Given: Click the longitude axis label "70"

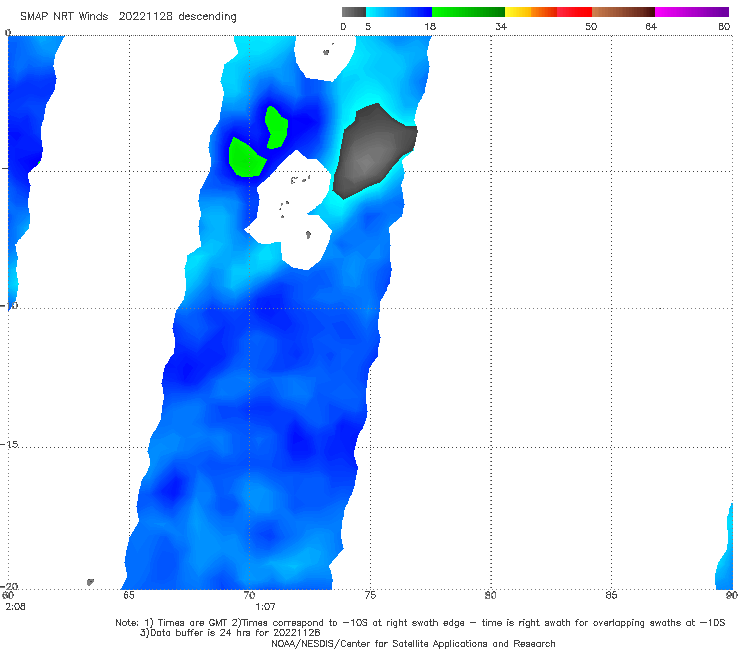Looking at the screenshot, I should point(249,595).
